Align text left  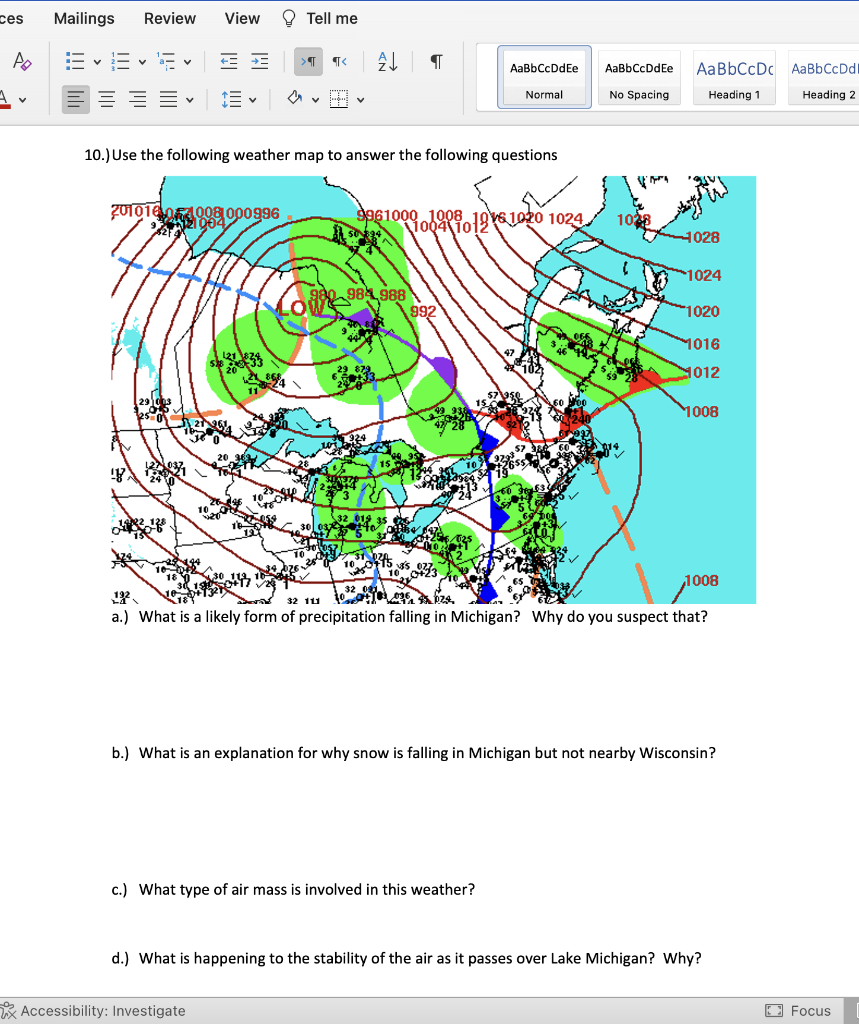point(76,100)
